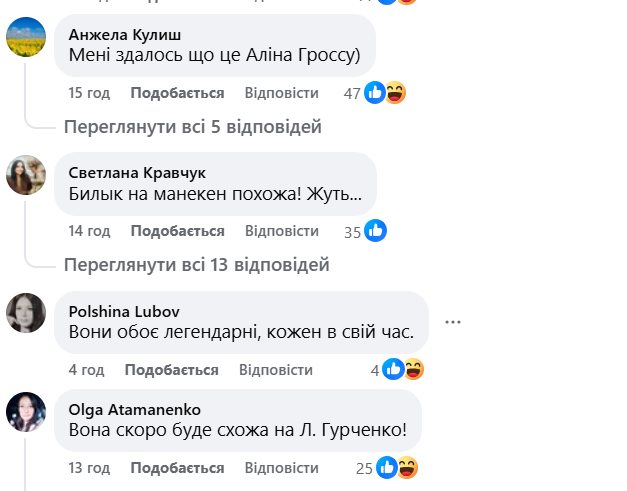This screenshot has height=491, width=627.
Task: Expand all 13 replies to Светлана Кравчук
Action: (x=196, y=265)
